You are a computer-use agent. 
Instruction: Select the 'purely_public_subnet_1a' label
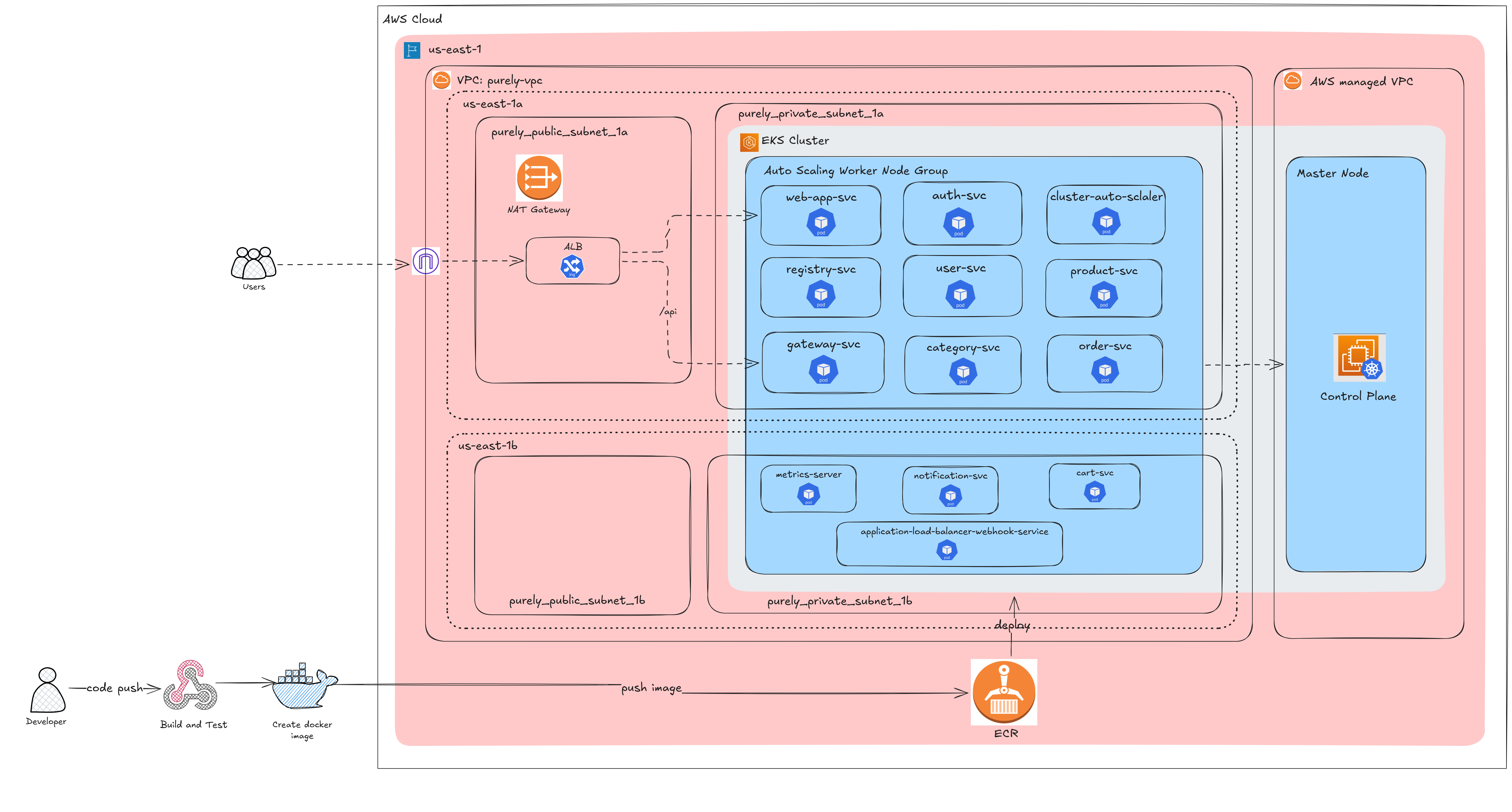559,133
